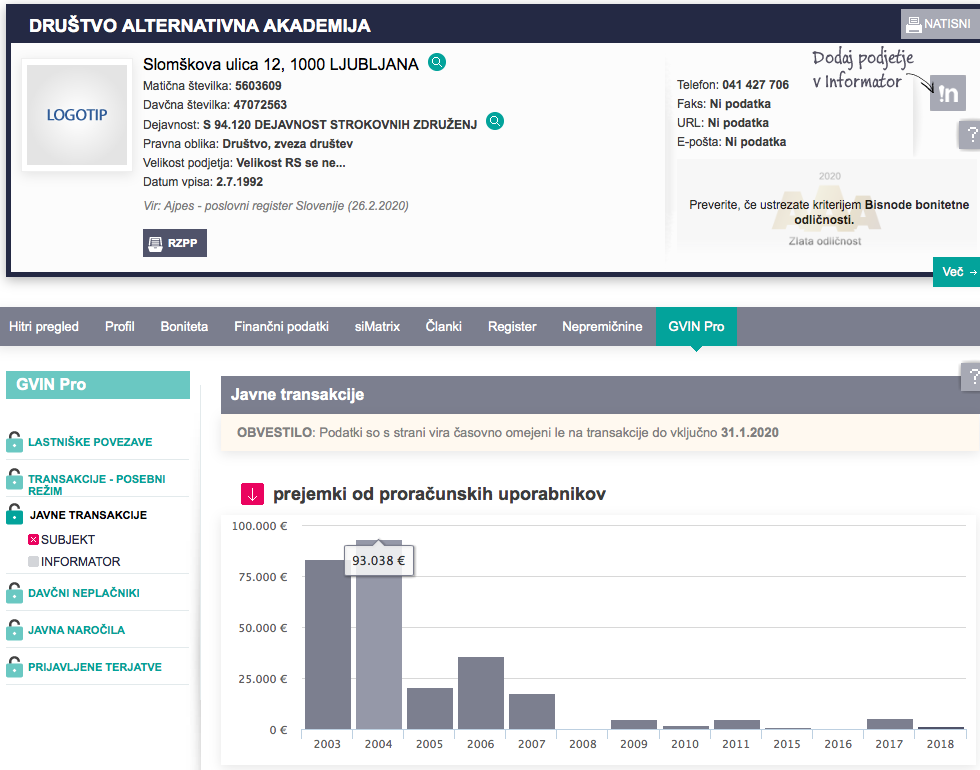The image size is (980, 770).
Task: Add company via the Informator !n icon
Action: coord(948,94)
